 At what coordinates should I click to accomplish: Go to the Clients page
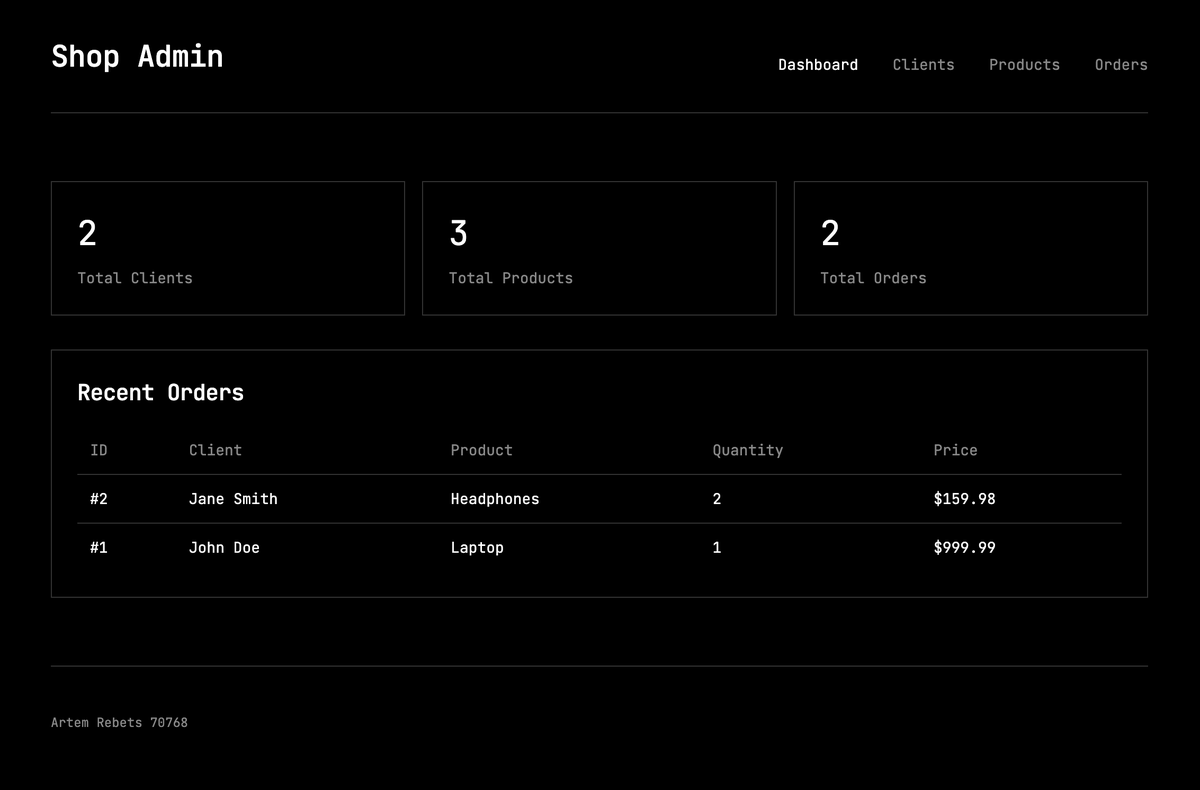923,65
